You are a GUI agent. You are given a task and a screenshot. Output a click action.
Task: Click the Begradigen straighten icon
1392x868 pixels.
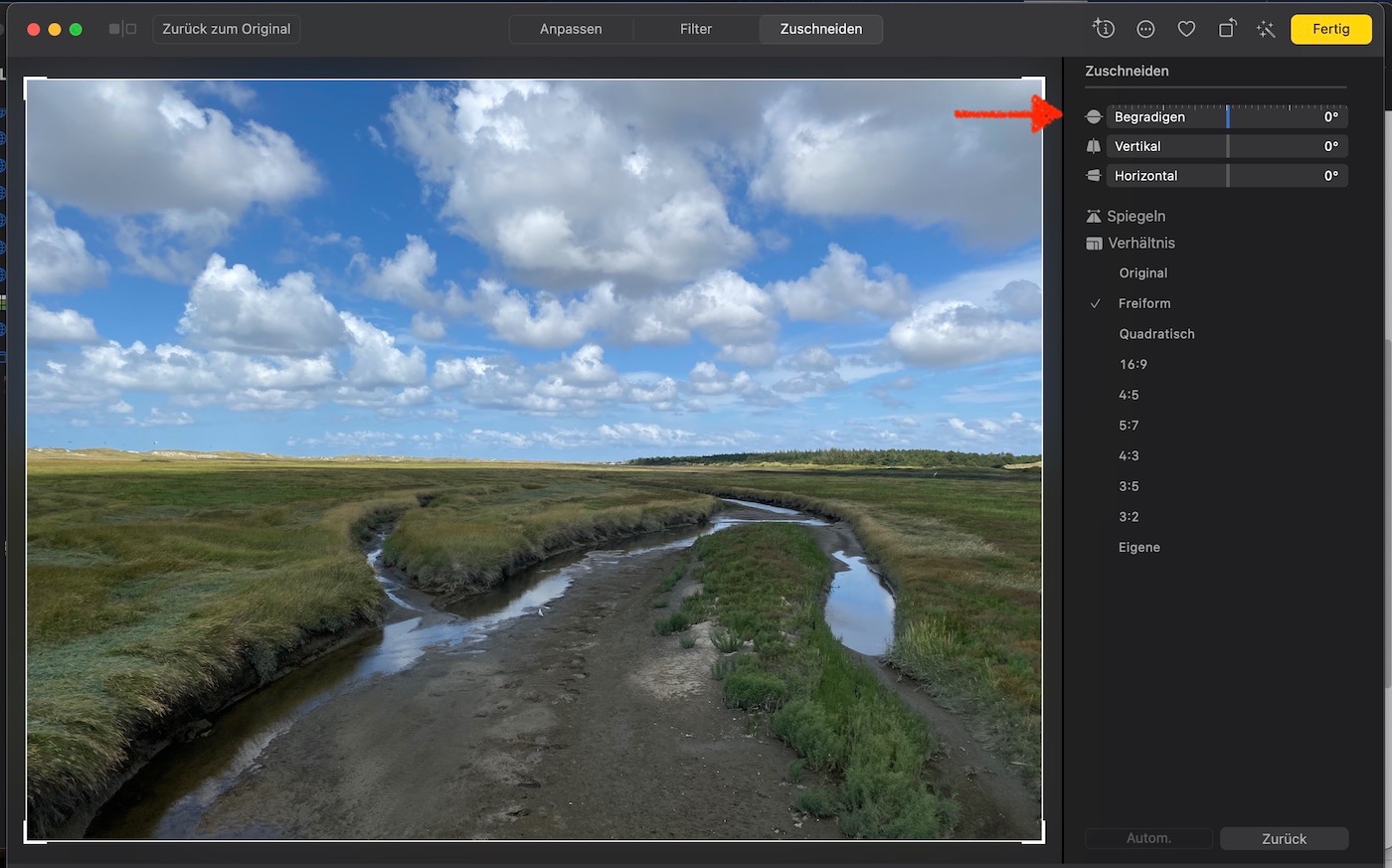point(1094,117)
